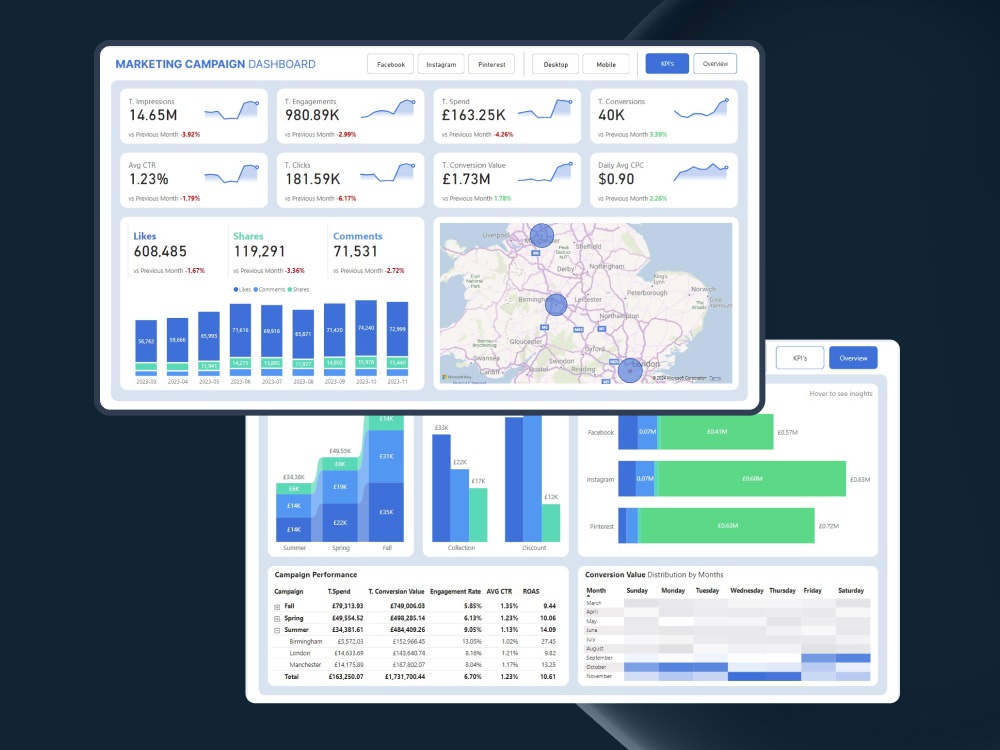This screenshot has width=1000, height=750.
Task: Click the Month header in heatmap
Action: tap(596, 591)
